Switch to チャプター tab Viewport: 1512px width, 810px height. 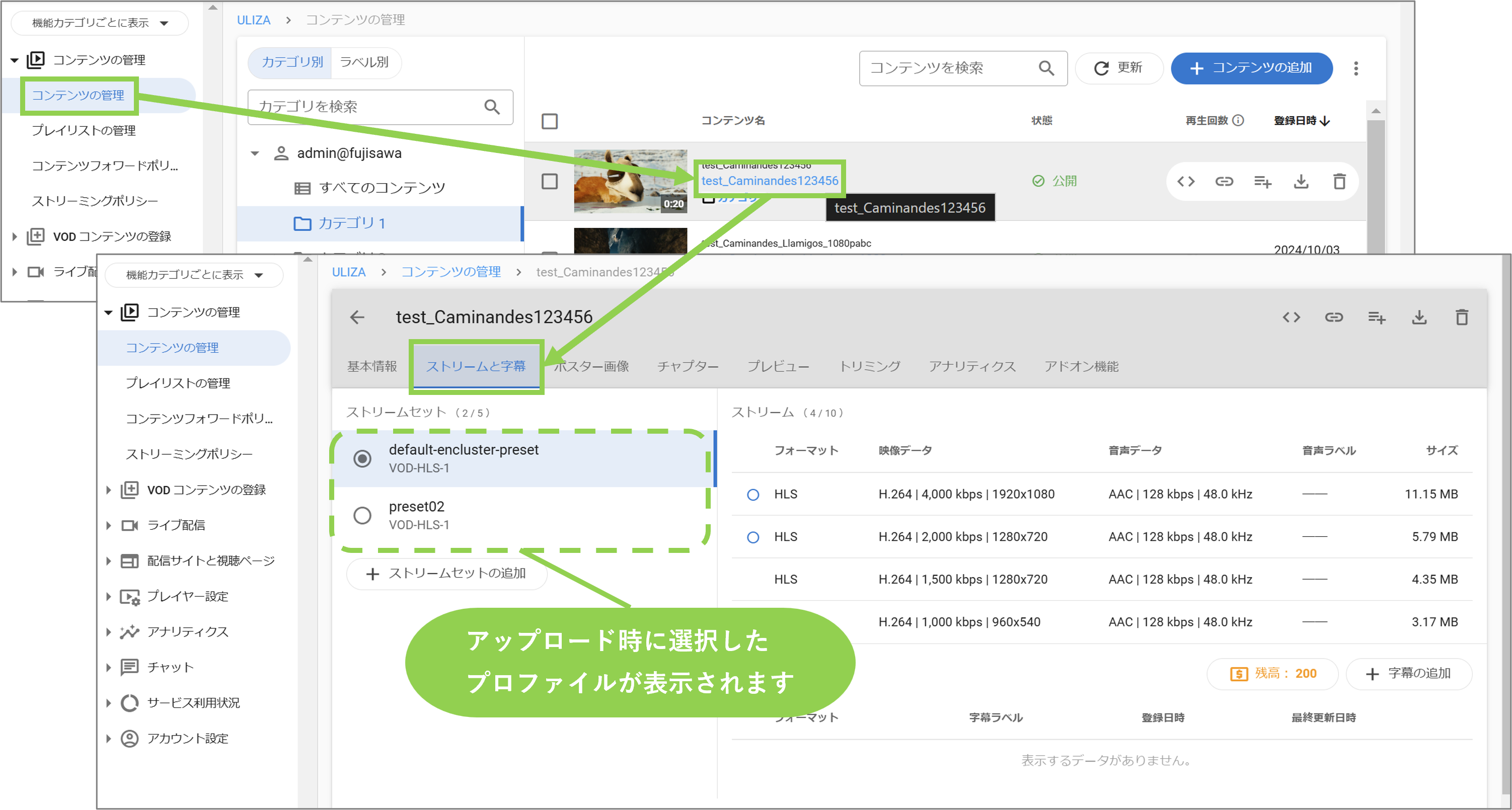[x=688, y=367]
